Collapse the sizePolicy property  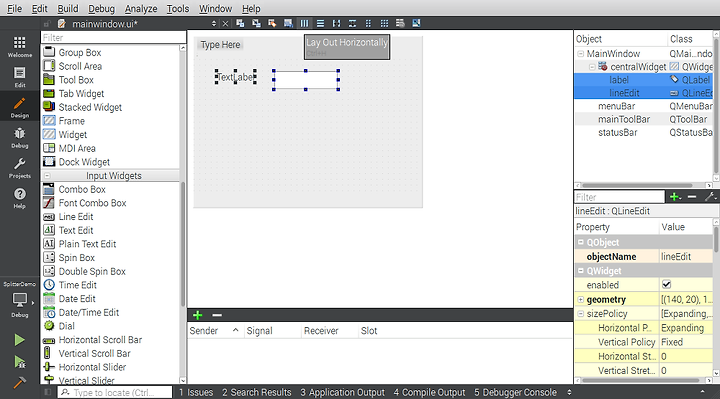(580, 314)
